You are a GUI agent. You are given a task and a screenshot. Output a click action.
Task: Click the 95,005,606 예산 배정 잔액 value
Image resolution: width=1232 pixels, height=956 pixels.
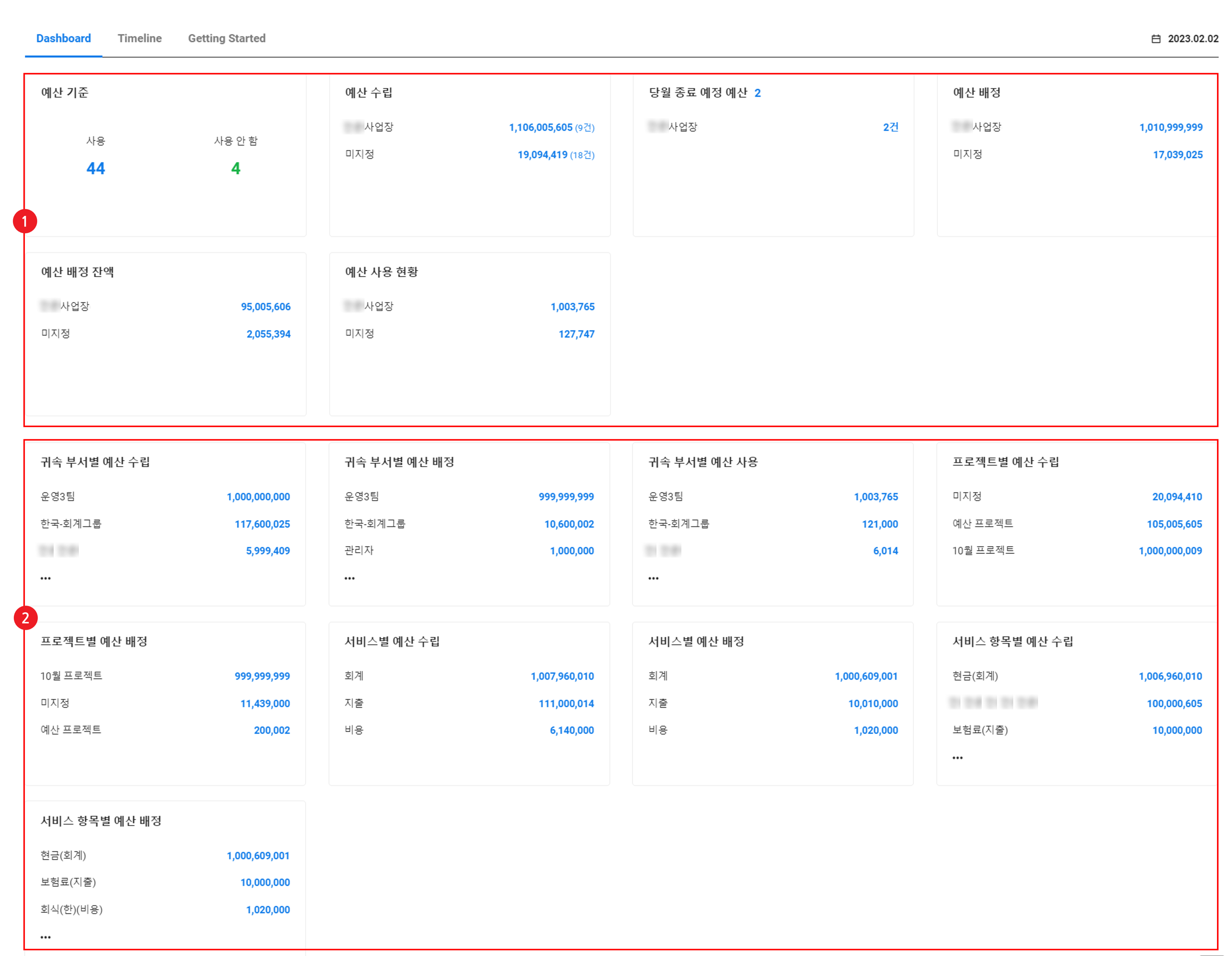click(x=266, y=307)
